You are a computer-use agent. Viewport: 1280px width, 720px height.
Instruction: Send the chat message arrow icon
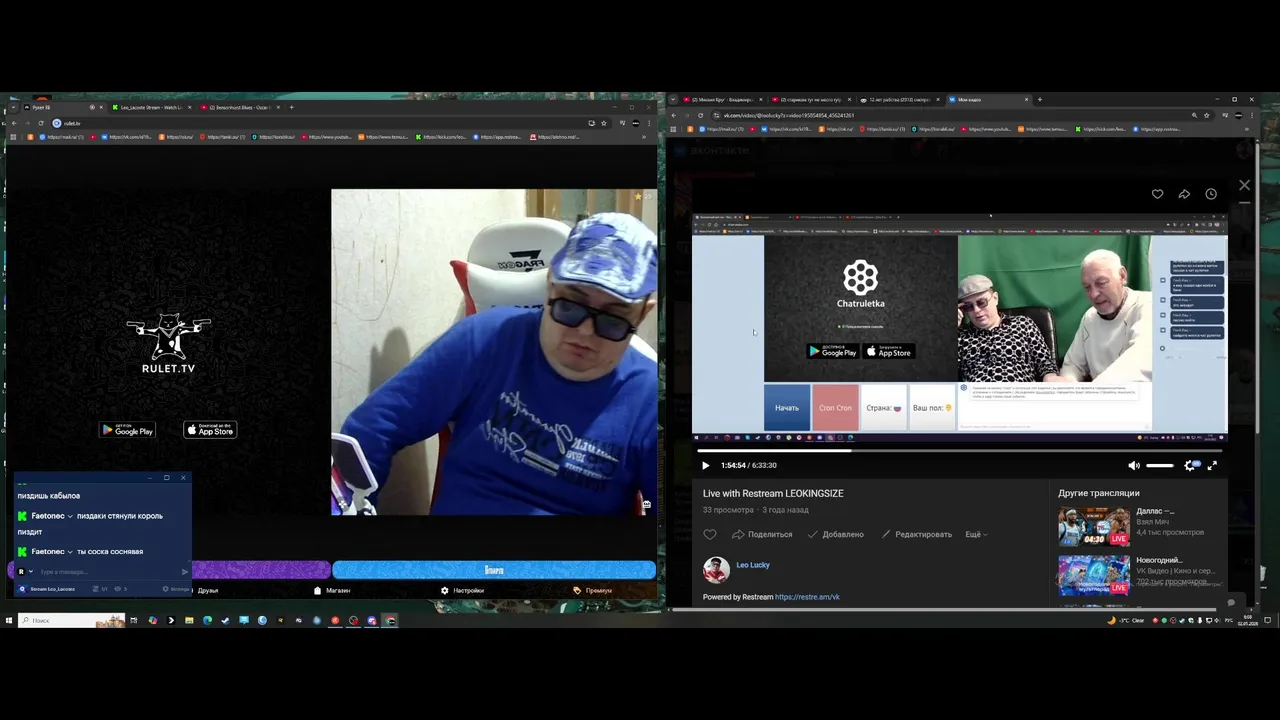tap(184, 572)
